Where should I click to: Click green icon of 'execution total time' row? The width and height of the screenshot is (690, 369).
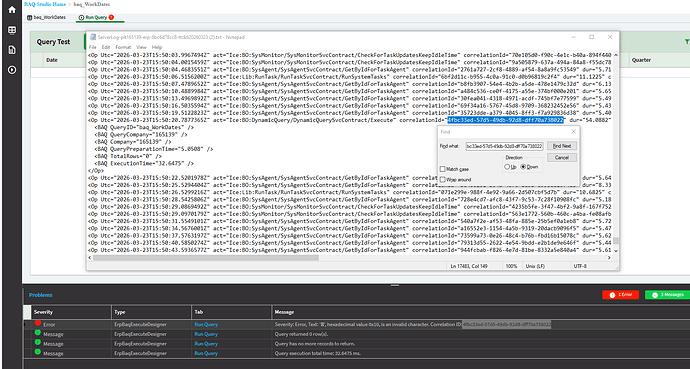38,352
